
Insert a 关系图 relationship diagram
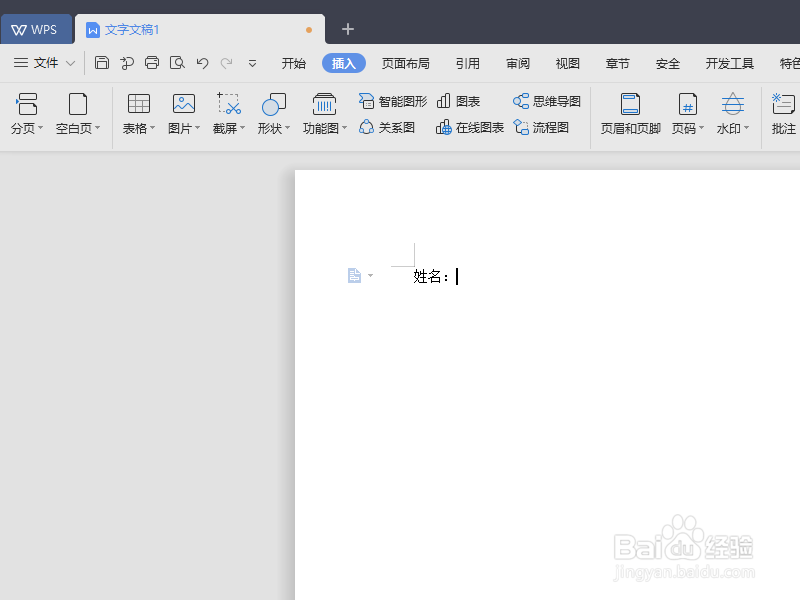(x=387, y=127)
